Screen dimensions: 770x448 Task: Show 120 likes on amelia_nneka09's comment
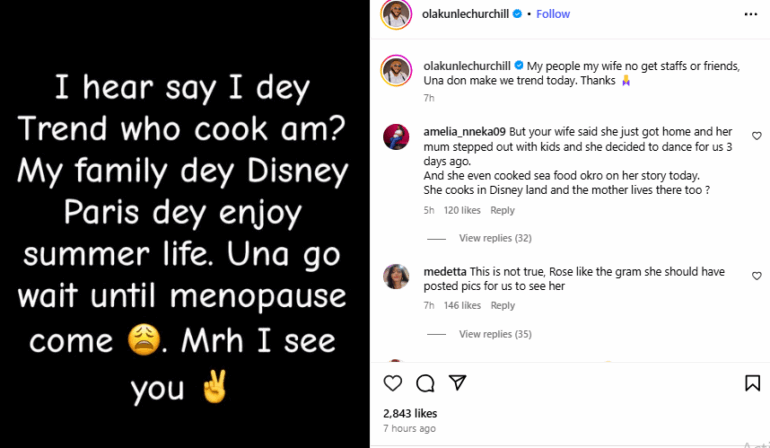coord(462,210)
